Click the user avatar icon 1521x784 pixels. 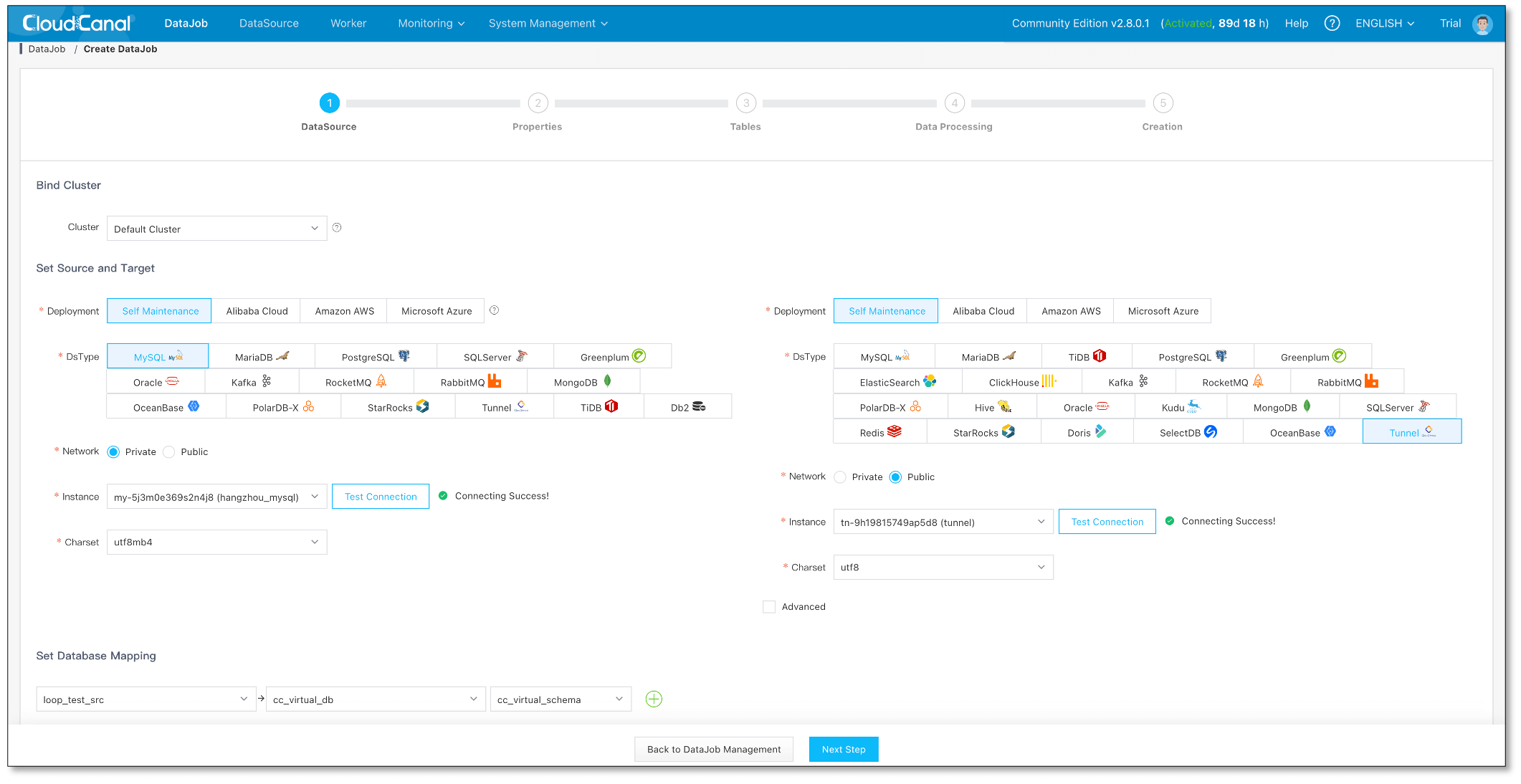tap(1482, 24)
